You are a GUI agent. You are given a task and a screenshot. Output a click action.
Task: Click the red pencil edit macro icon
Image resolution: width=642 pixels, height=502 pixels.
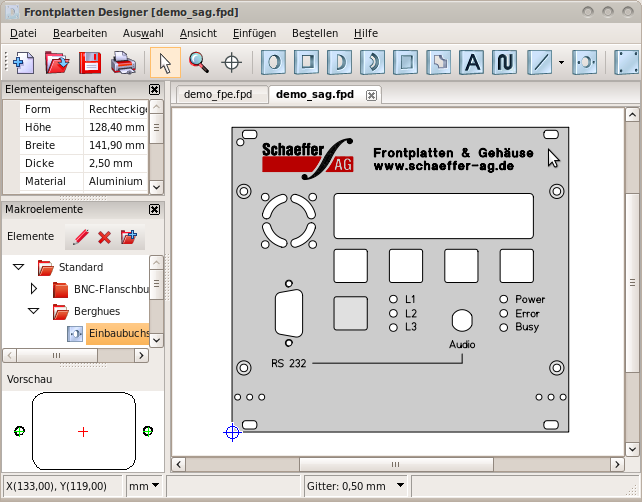tap(81, 237)
